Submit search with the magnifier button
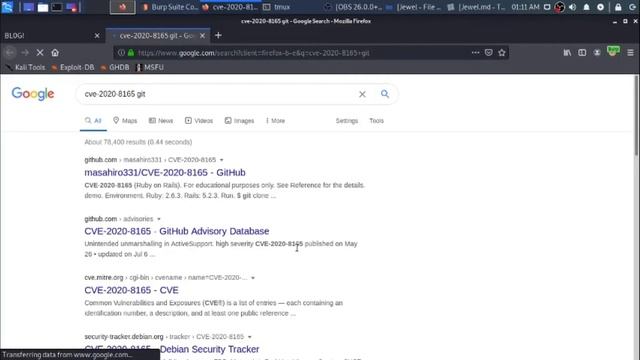The width and height of the screenshot is (640, 360). [x=385, y=94]
